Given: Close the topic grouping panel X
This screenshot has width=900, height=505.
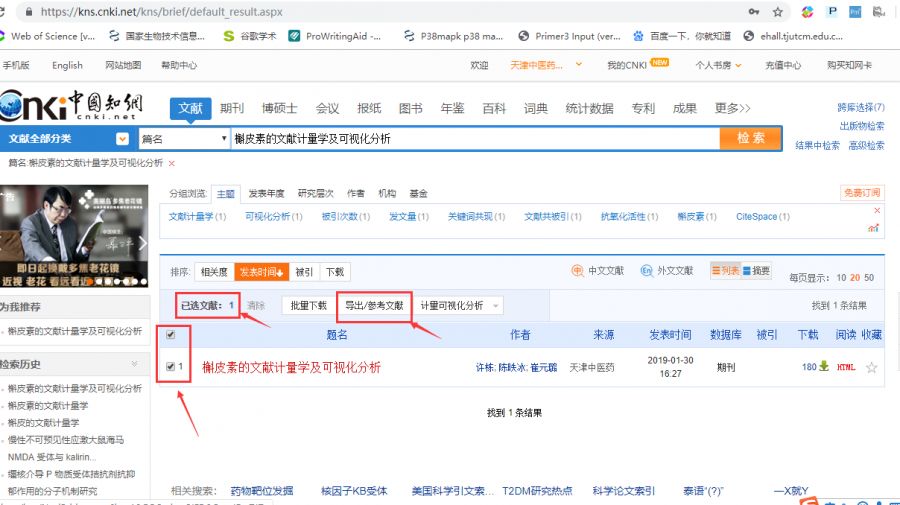Looking at the screenshot, I should (x=877, y=211).
